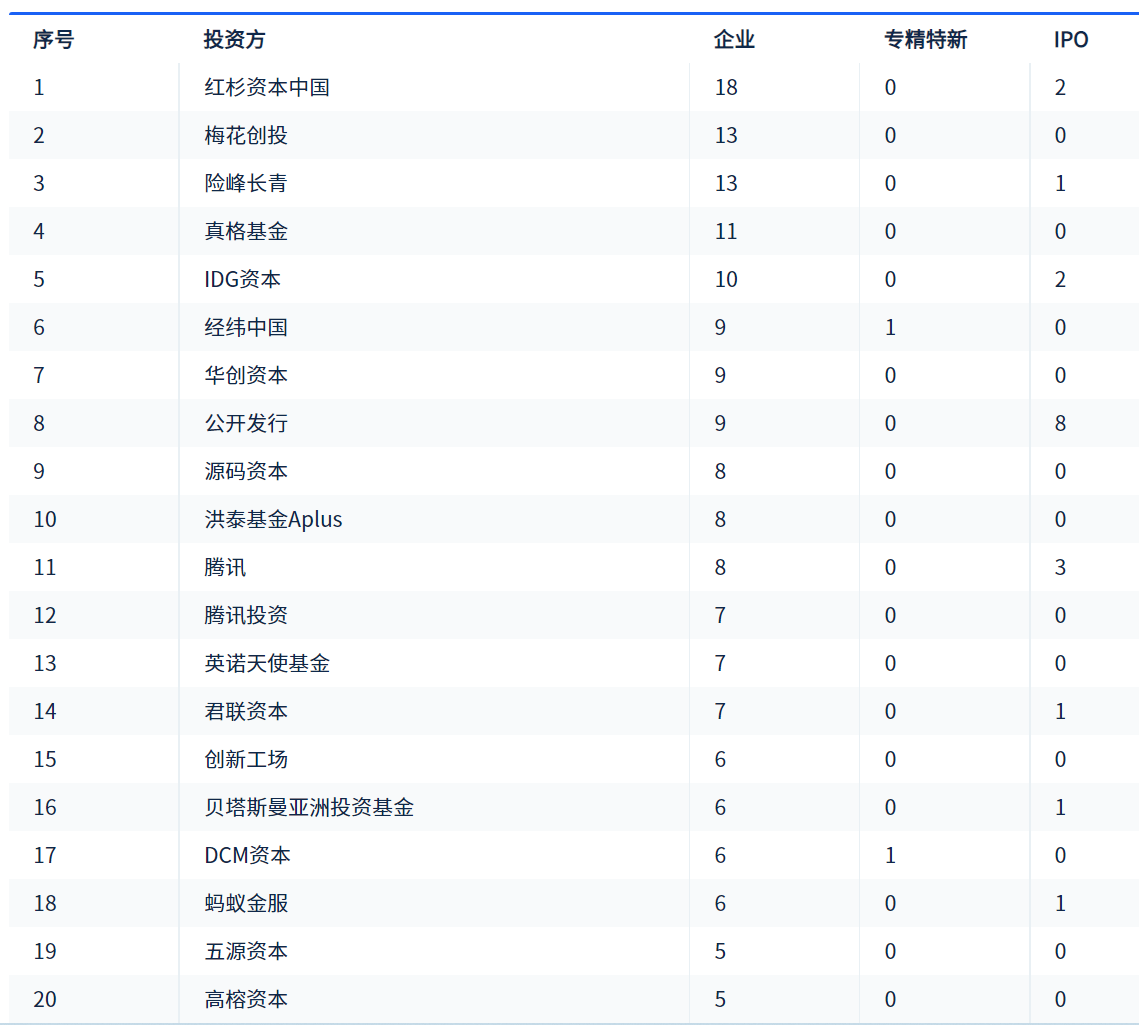Click IPO value 1 for 贝塔斯曼亚洲投资基金
Image resolution: width=1139 pixels, height=1025 pixels.
(1061, 807)
